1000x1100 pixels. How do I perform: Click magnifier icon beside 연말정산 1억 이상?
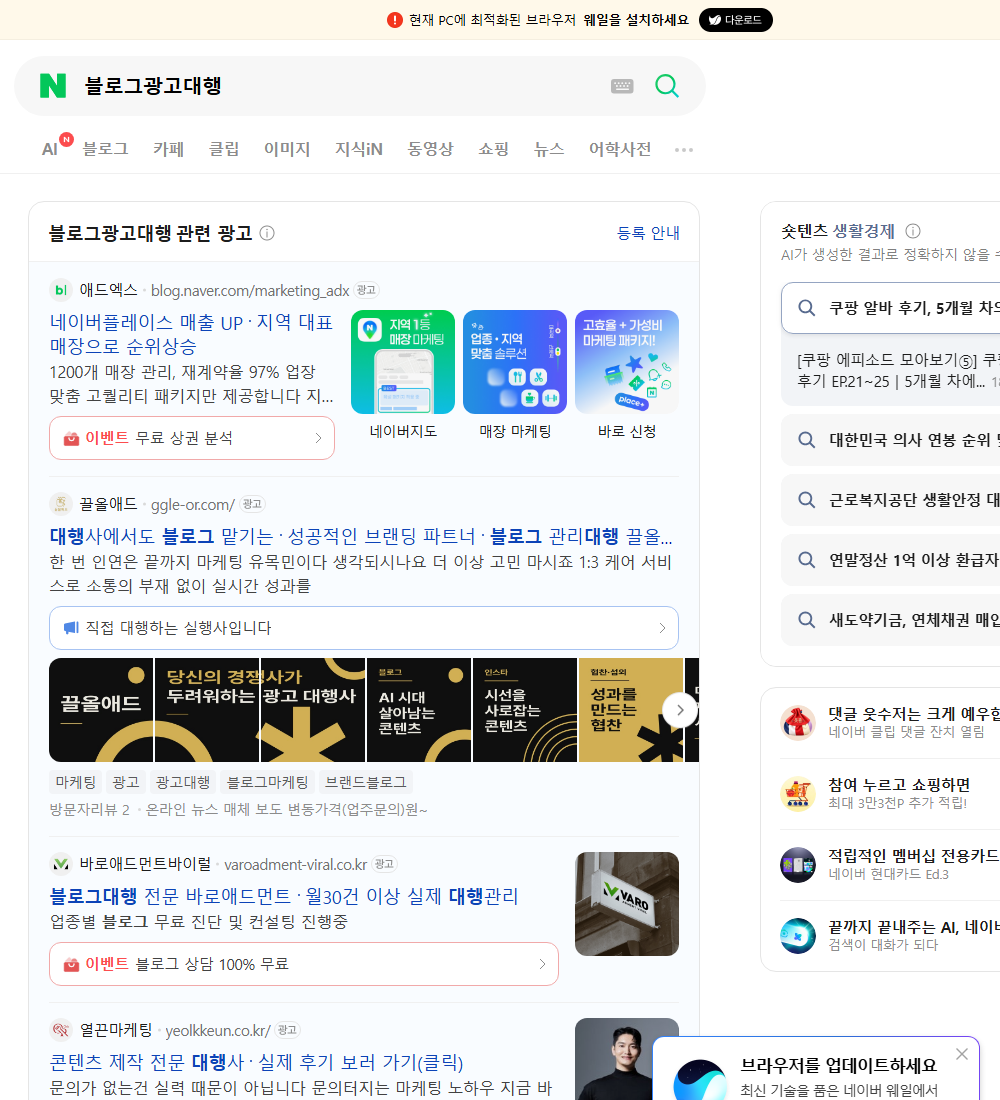point(807,560)
